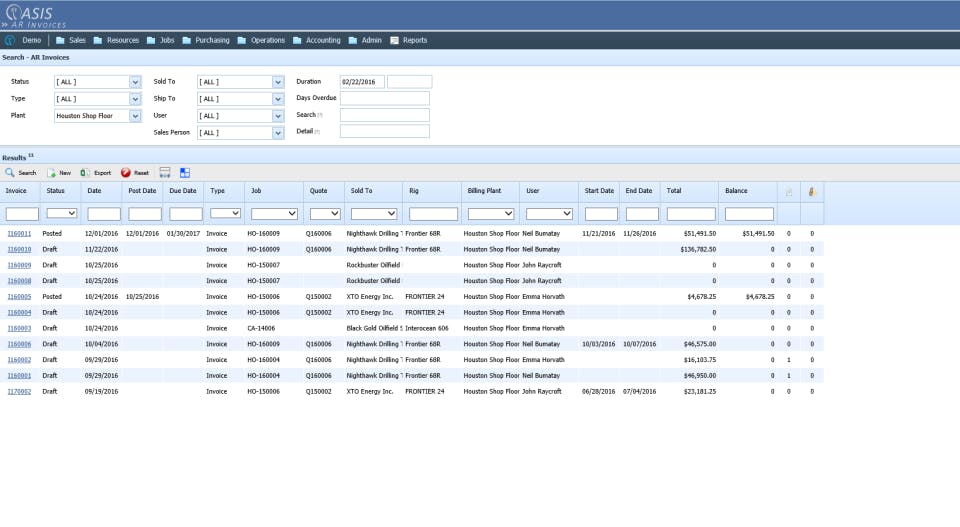Click the column filter row toggle icon
Image resolution: width=960 pixels, height=527 pixels.
(165, 173)
